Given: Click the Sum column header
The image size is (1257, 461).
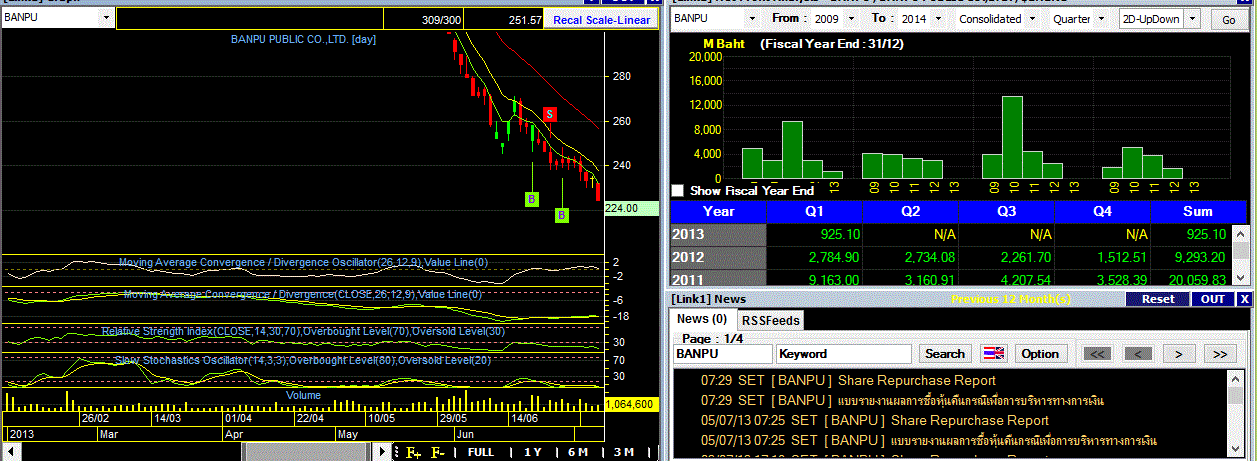Looking at the screenshot, I should click(1198, 212).
